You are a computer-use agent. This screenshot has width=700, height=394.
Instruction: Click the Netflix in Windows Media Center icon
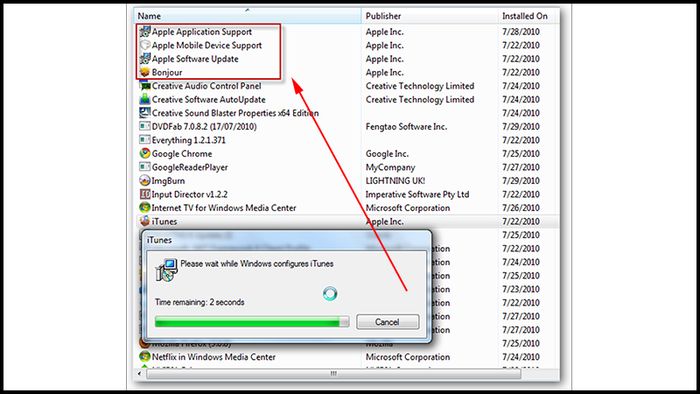click(145, 357)
